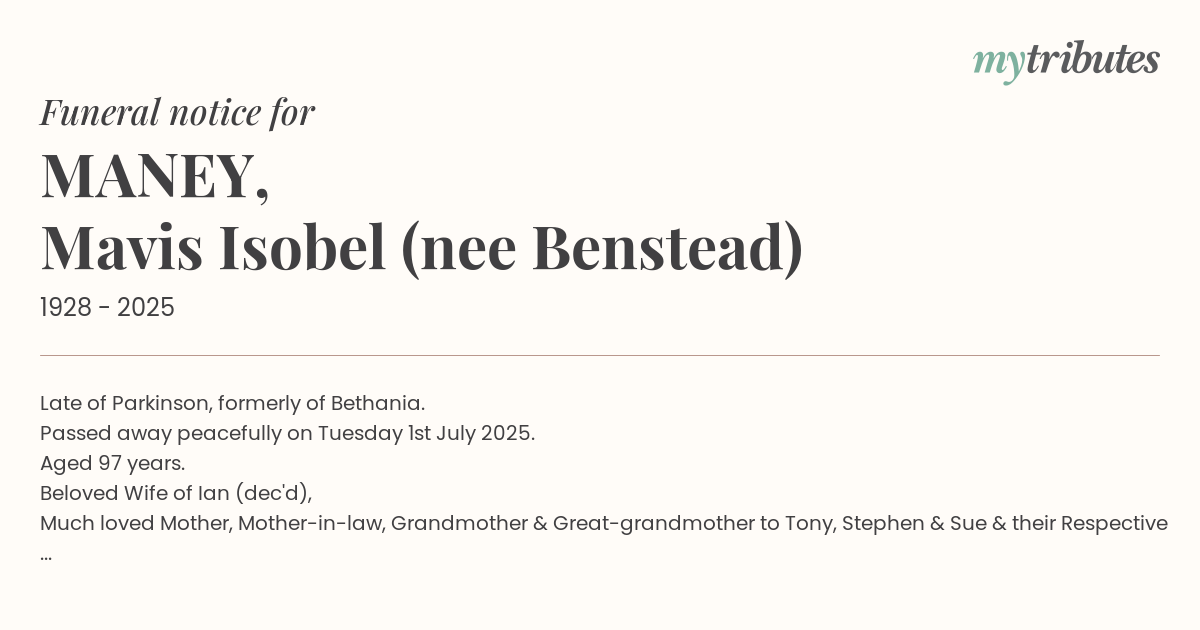
Task: Click the name Mavis Isobel
Action: (x=213, y=248)
